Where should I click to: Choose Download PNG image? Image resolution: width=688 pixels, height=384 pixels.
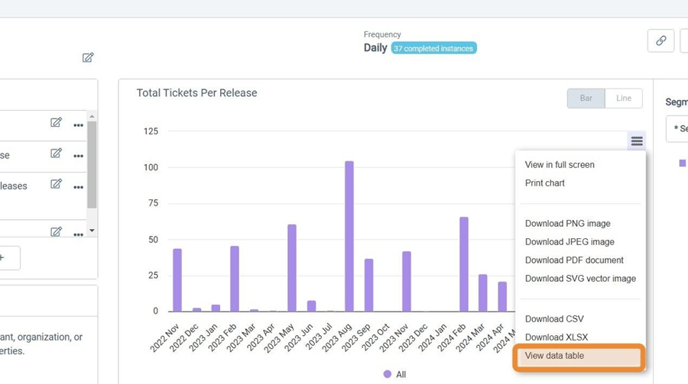click(x=567, y=223)
